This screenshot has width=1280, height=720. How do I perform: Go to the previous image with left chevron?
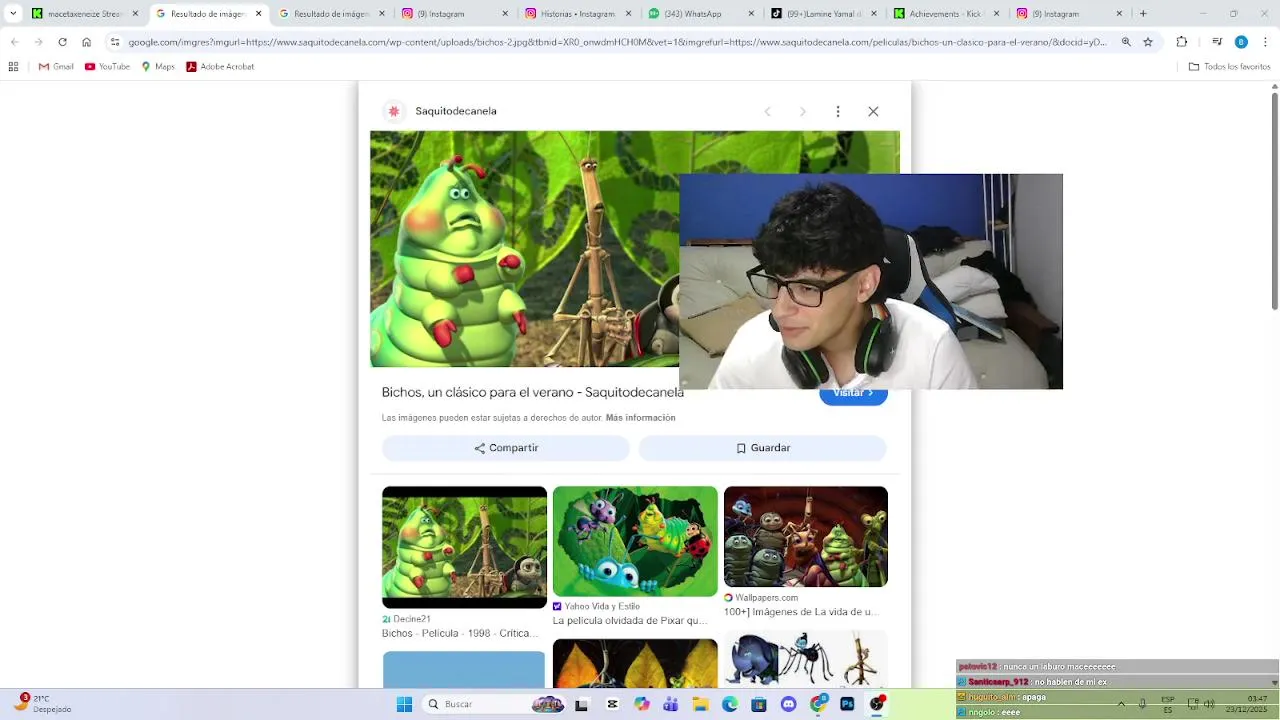click(x=767, y=112)
